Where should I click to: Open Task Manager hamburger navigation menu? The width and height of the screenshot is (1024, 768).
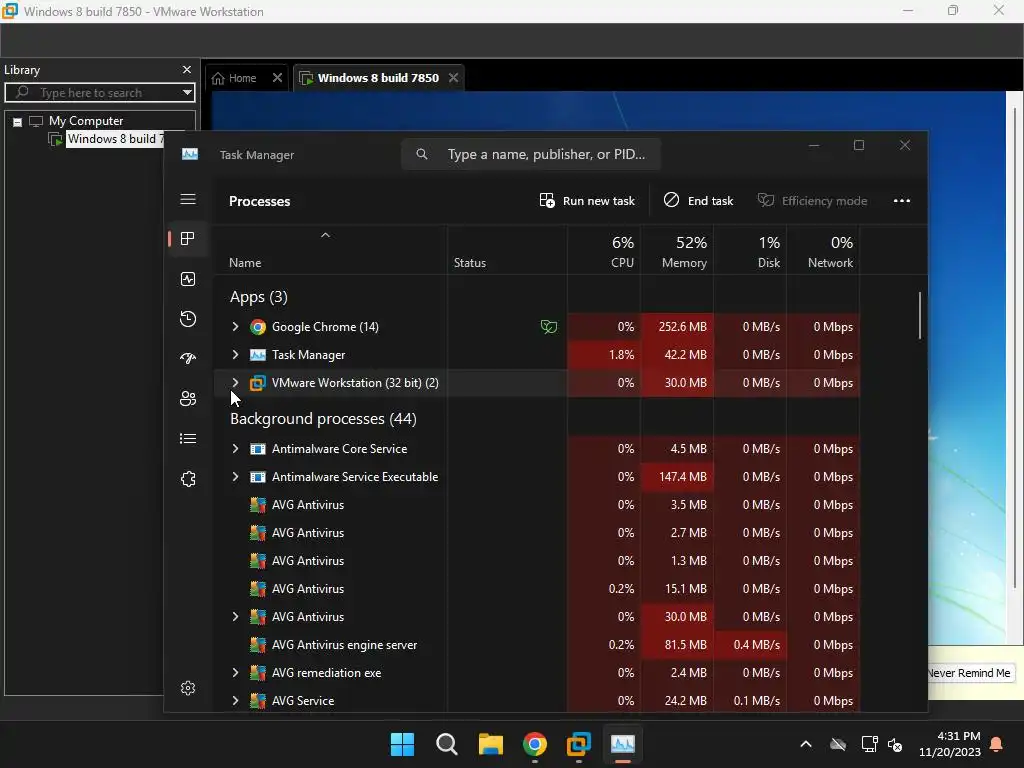188,199
